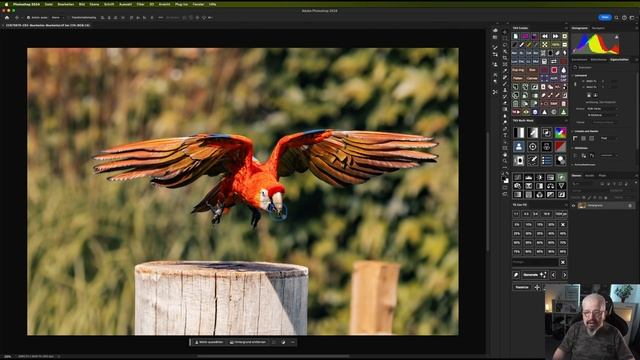Collapse the Leinwand section
Image resolution: width=640 pixels, height=360 pixels.
(x=573, y=76)
